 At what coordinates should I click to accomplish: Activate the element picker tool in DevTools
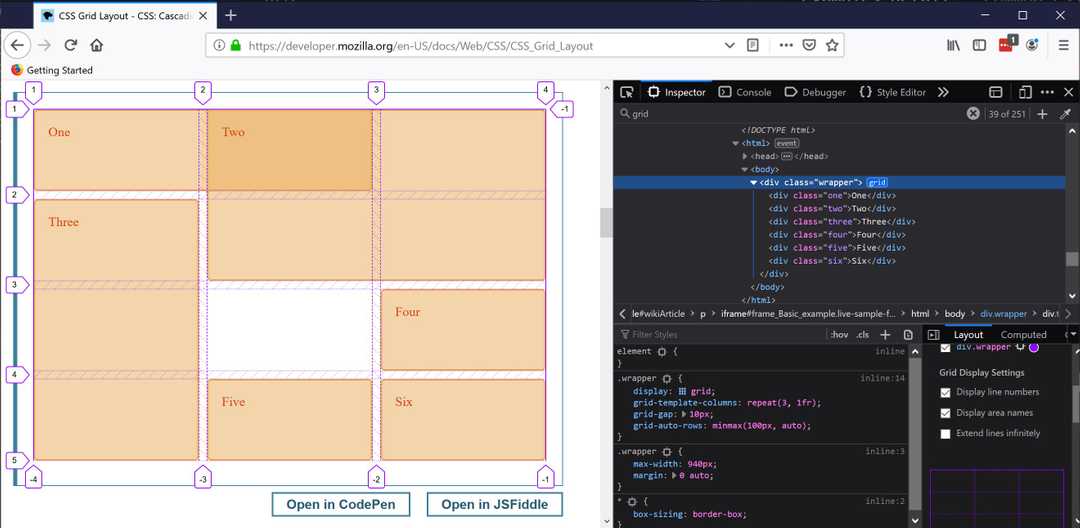click(627, 92)
